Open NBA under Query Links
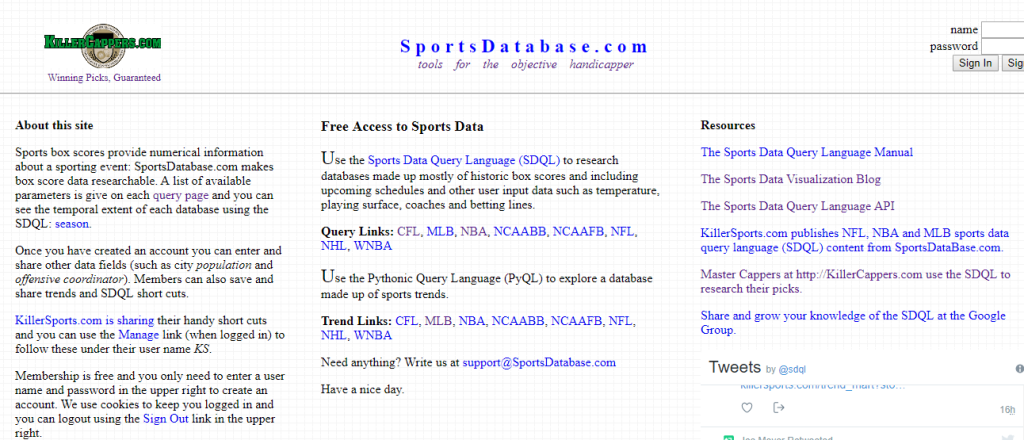Screen dimensions: 1024x440 474,232
